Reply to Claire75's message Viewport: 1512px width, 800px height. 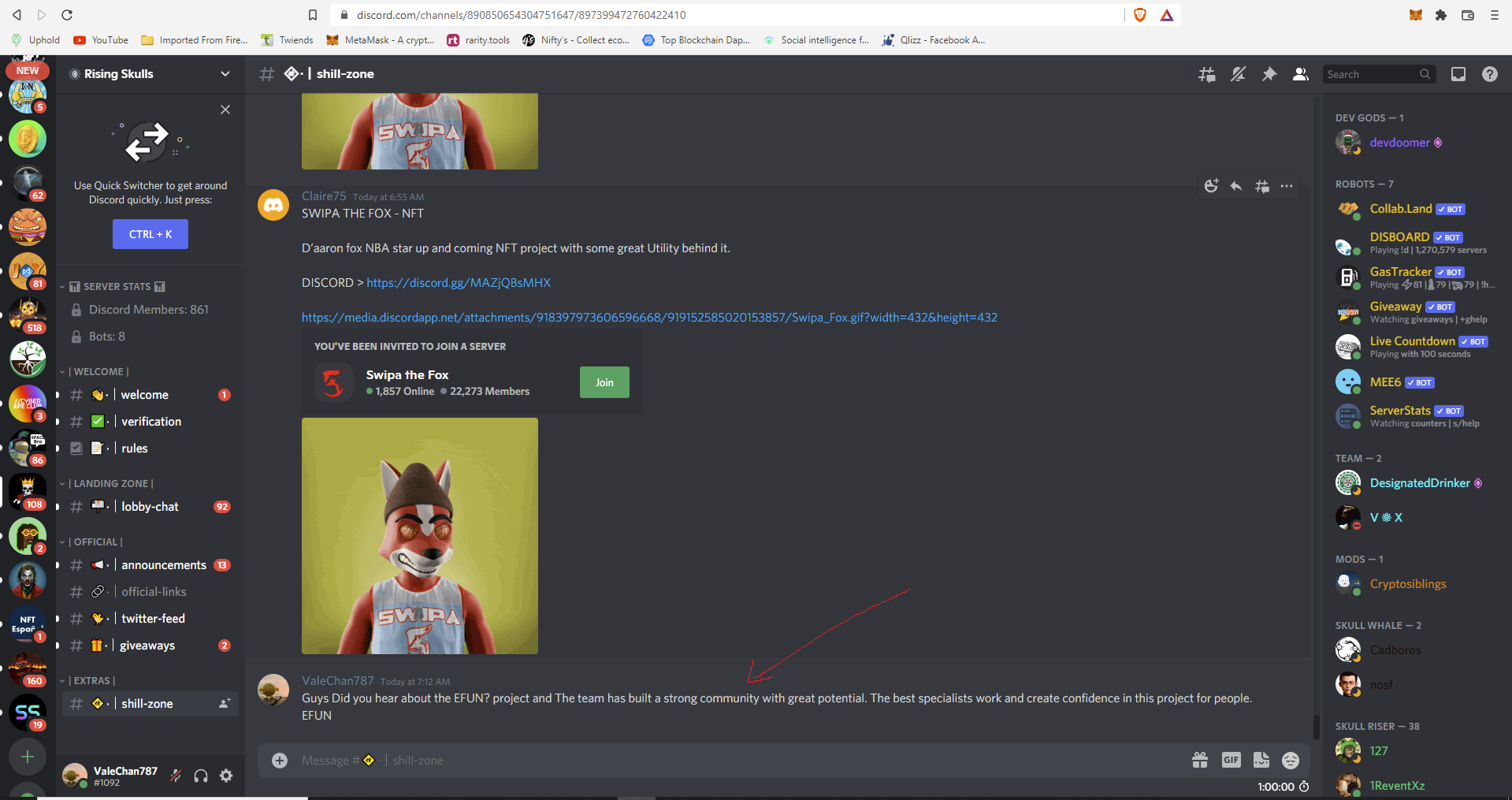[1236, 186]
